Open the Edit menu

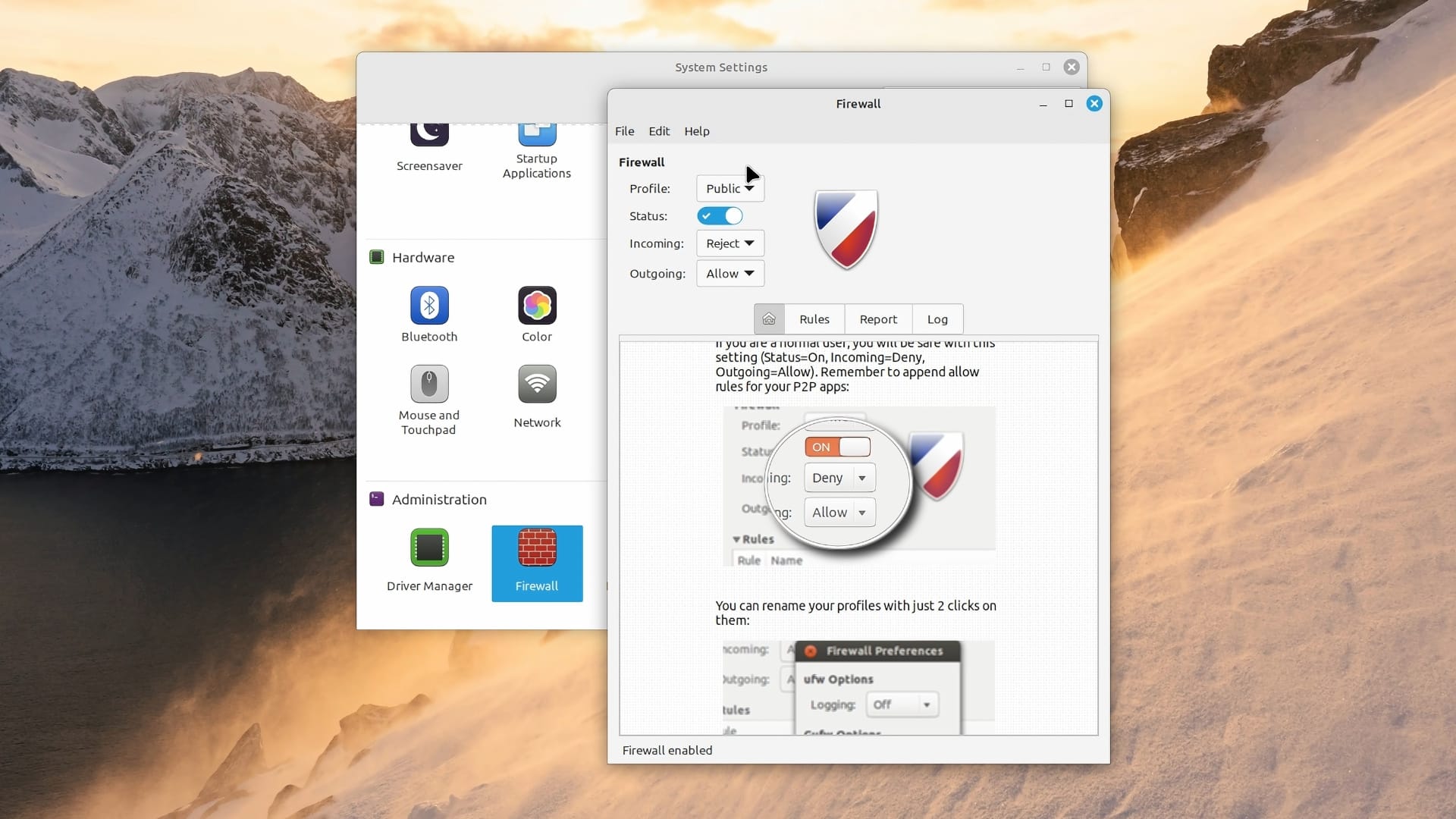(x=659, y=131)
